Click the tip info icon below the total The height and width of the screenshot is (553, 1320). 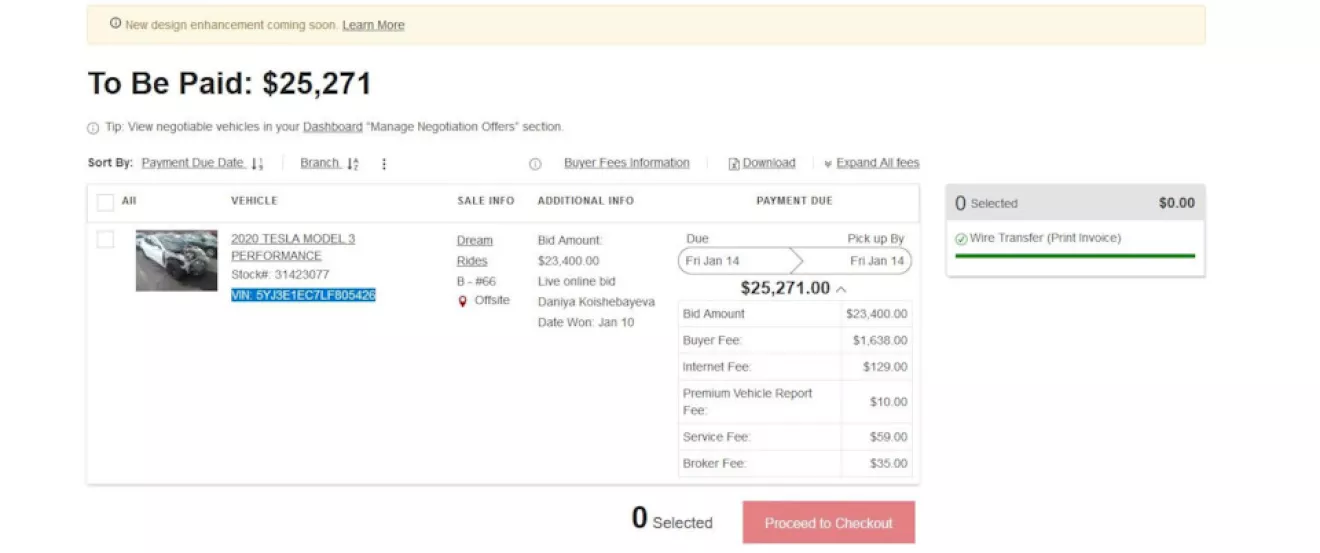click(x=93, y=128)
